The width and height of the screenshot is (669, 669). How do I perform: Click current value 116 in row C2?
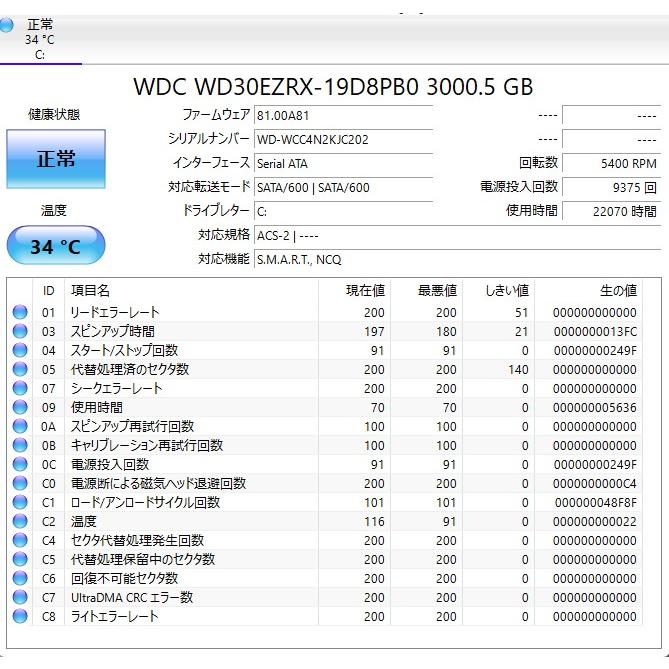[374, 521]
